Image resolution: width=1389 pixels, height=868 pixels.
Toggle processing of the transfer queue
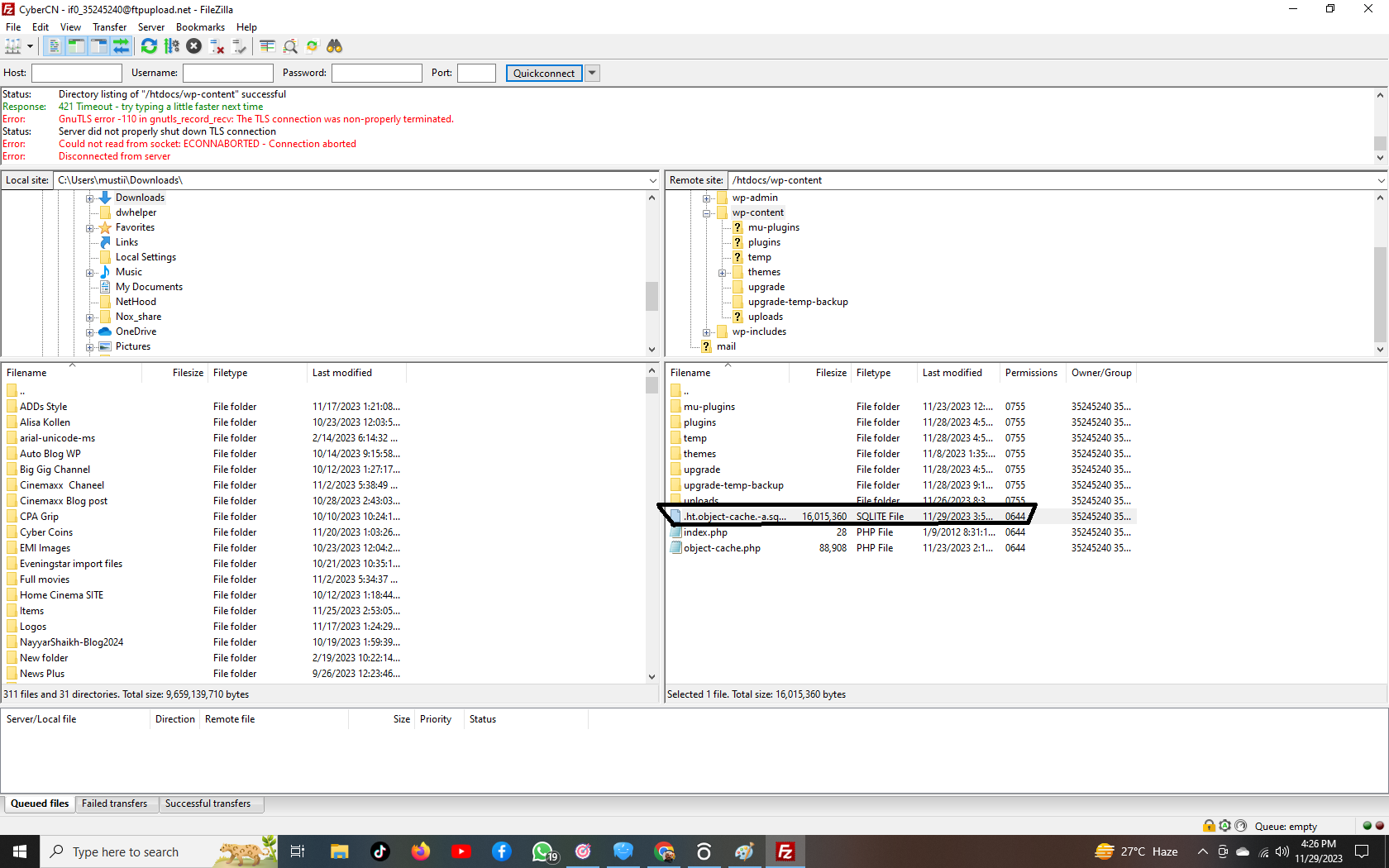pos(171,46)
